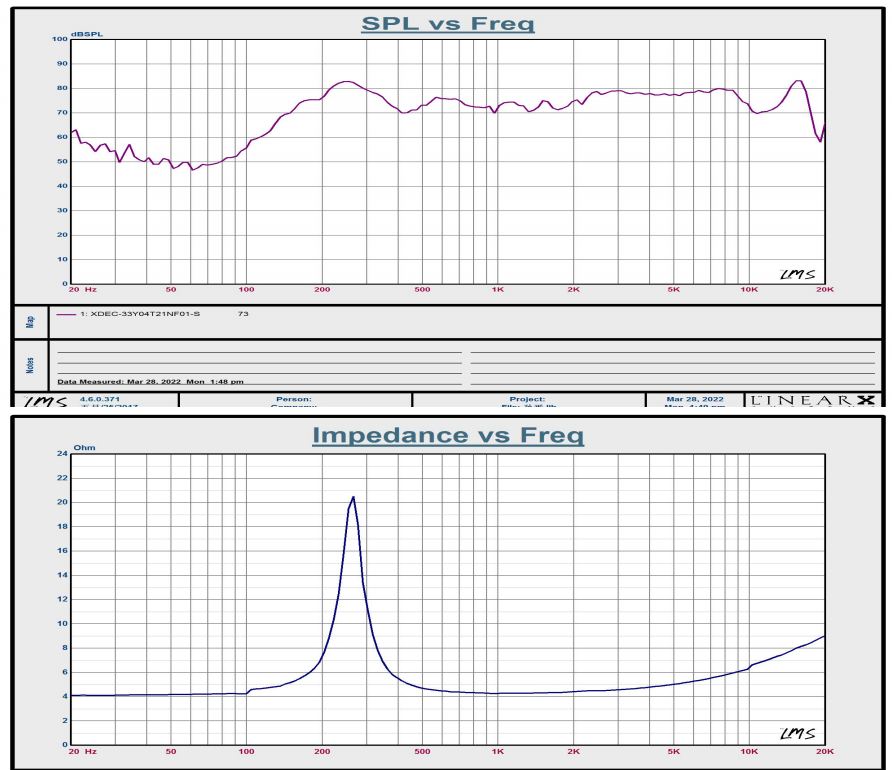
Task: Click the '12' tick on the Impedance y-axis
Action: 61,599
